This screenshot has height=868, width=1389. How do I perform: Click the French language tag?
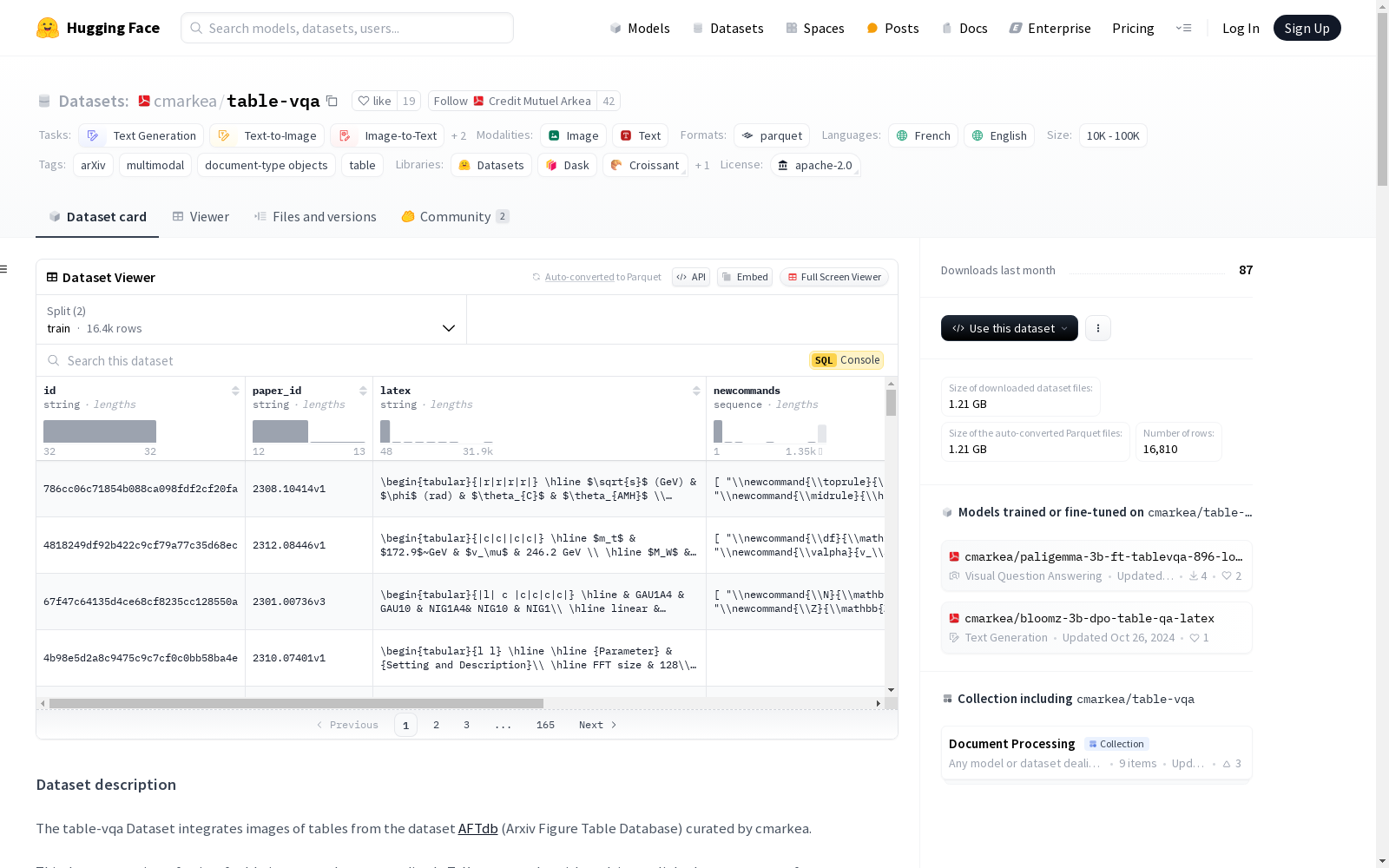click(923, 135)
